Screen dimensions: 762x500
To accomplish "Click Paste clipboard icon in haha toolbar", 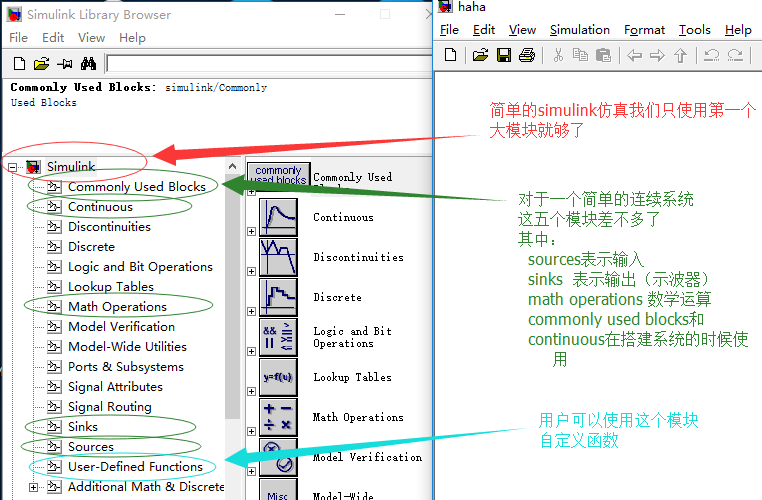I will pos(603,55).
